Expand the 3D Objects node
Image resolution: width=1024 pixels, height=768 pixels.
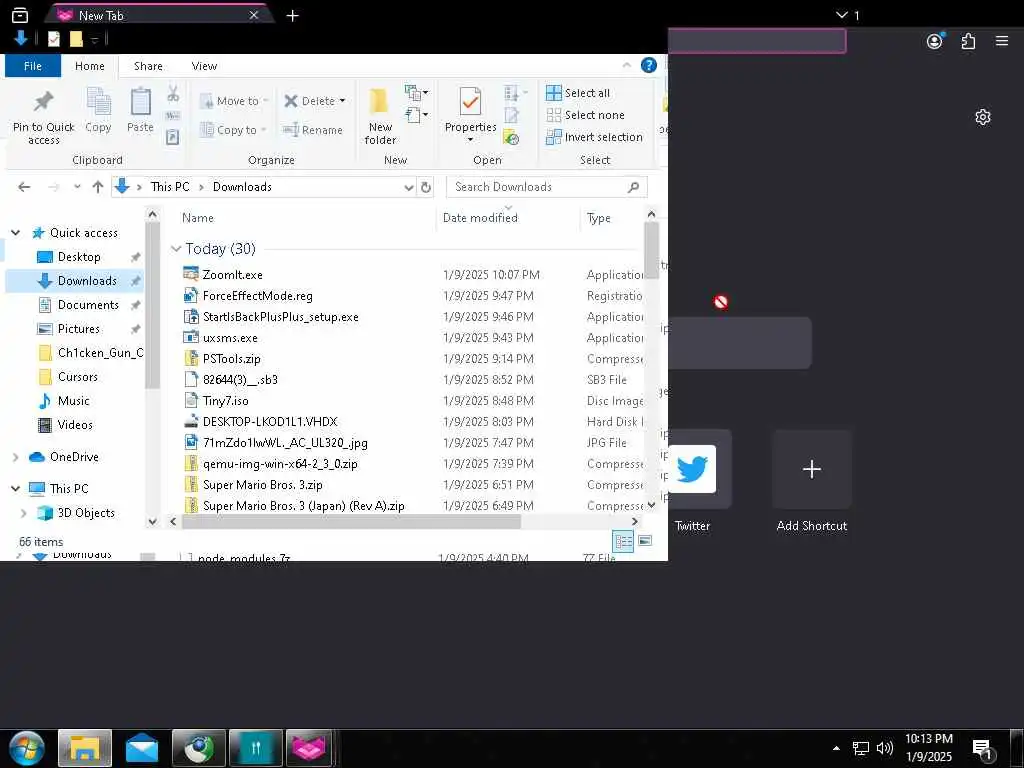click(24, 513)
